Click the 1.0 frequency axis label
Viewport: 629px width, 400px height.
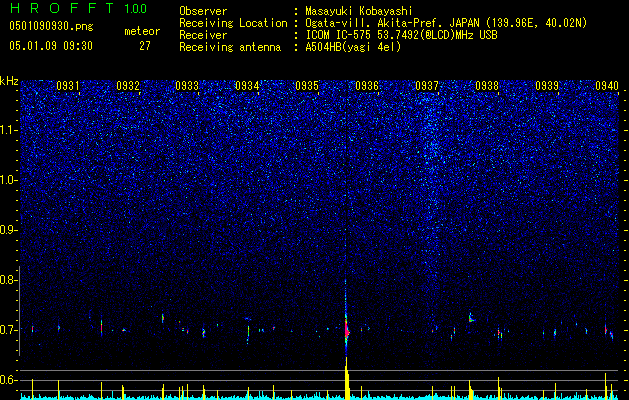coord(8,180)
